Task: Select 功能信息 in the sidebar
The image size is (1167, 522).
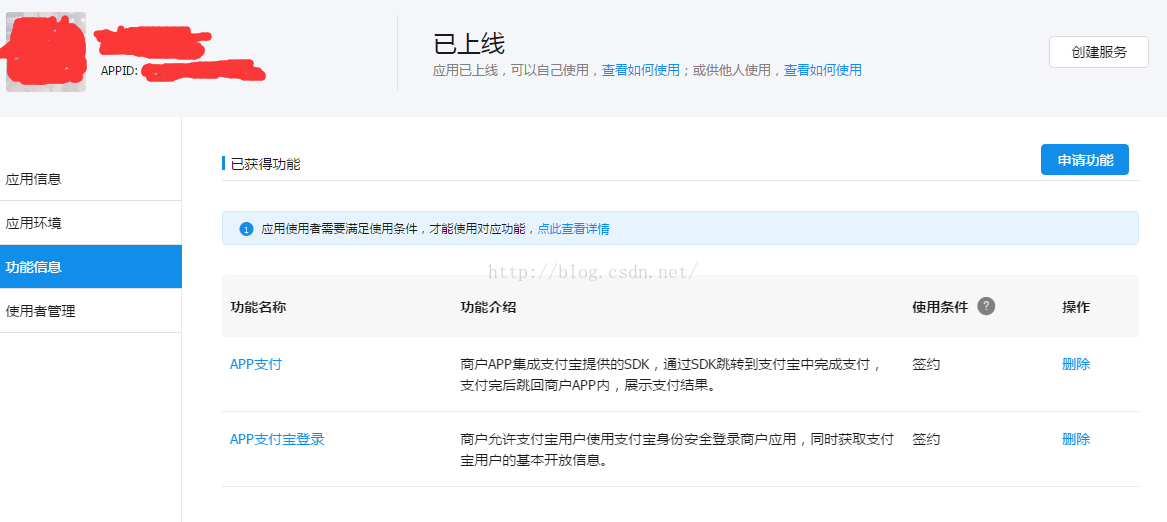Action: click(x=91, y=267)
